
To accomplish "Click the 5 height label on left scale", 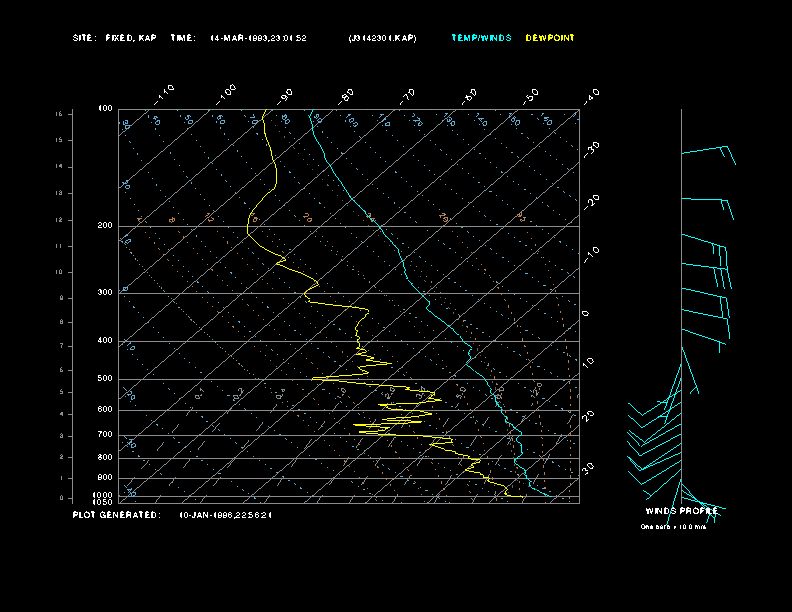I will tap(62, 392).
